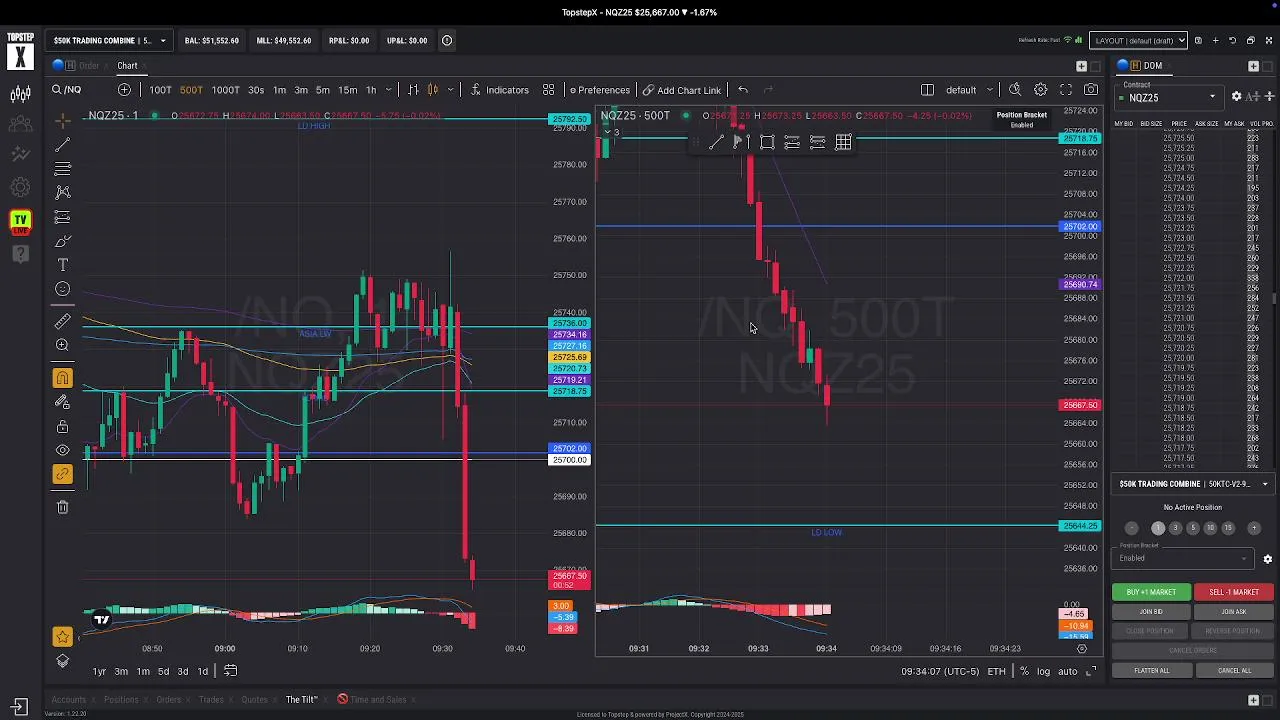Undo the last chart action
1280x720 pixels.
(743, 90)
